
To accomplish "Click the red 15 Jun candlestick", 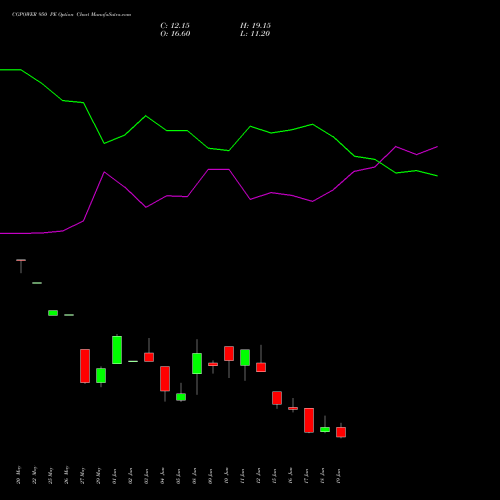I will [x=277, y=398].
